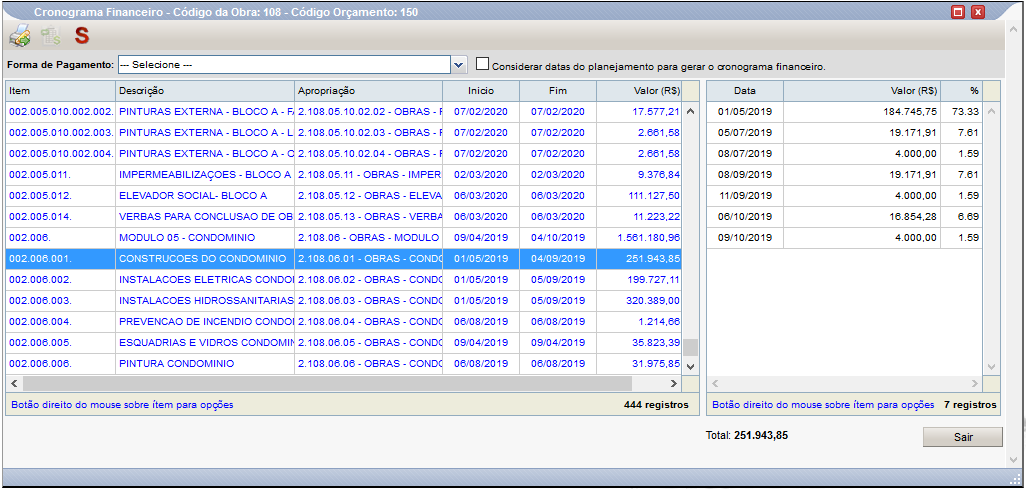This screenshot has height=489, width=1026.
Task: Select the 08/09/2019 payment row
Action: tap(845, 175)
